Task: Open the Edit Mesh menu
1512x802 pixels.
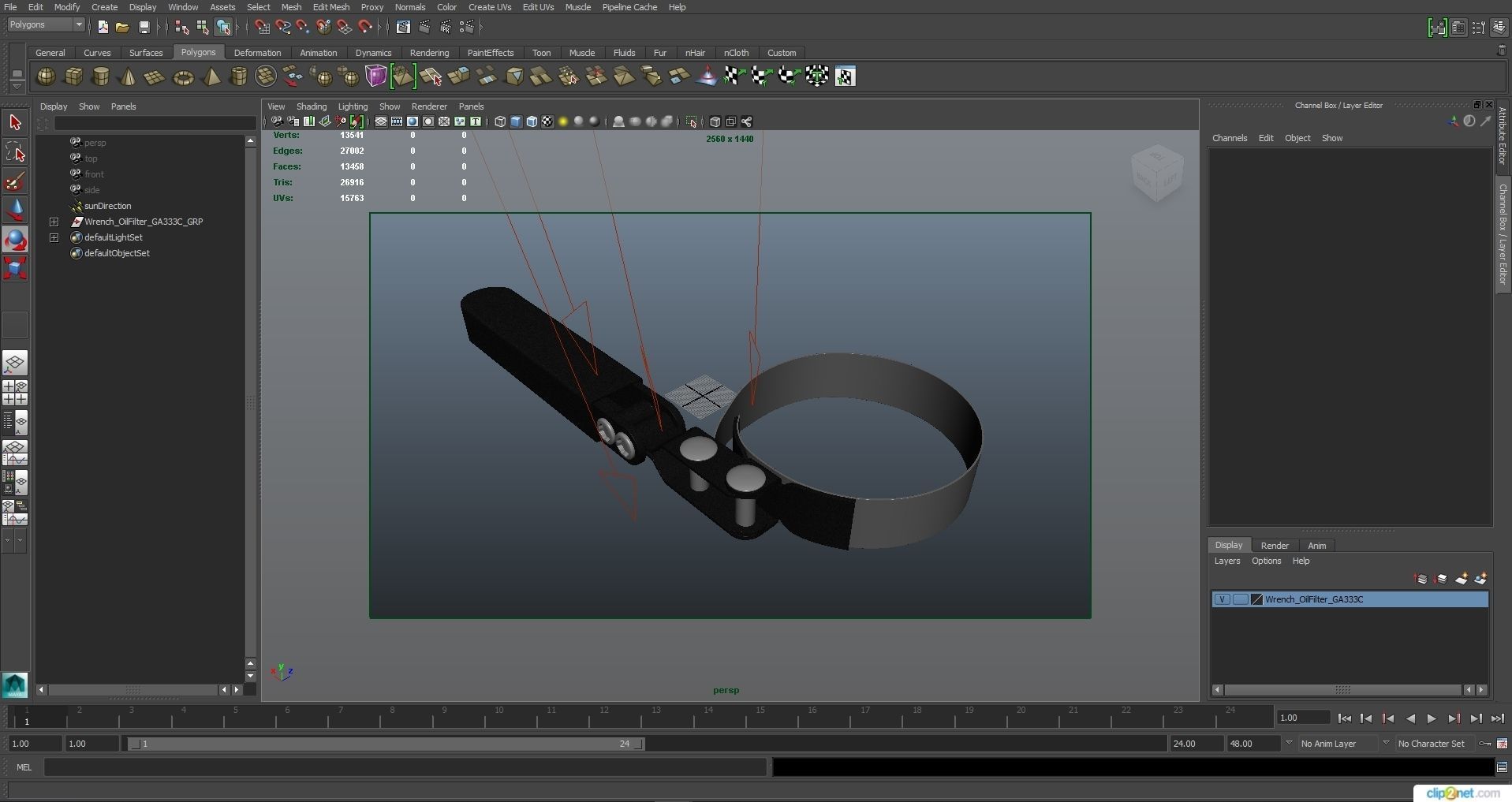Action: tap(330, 7)
